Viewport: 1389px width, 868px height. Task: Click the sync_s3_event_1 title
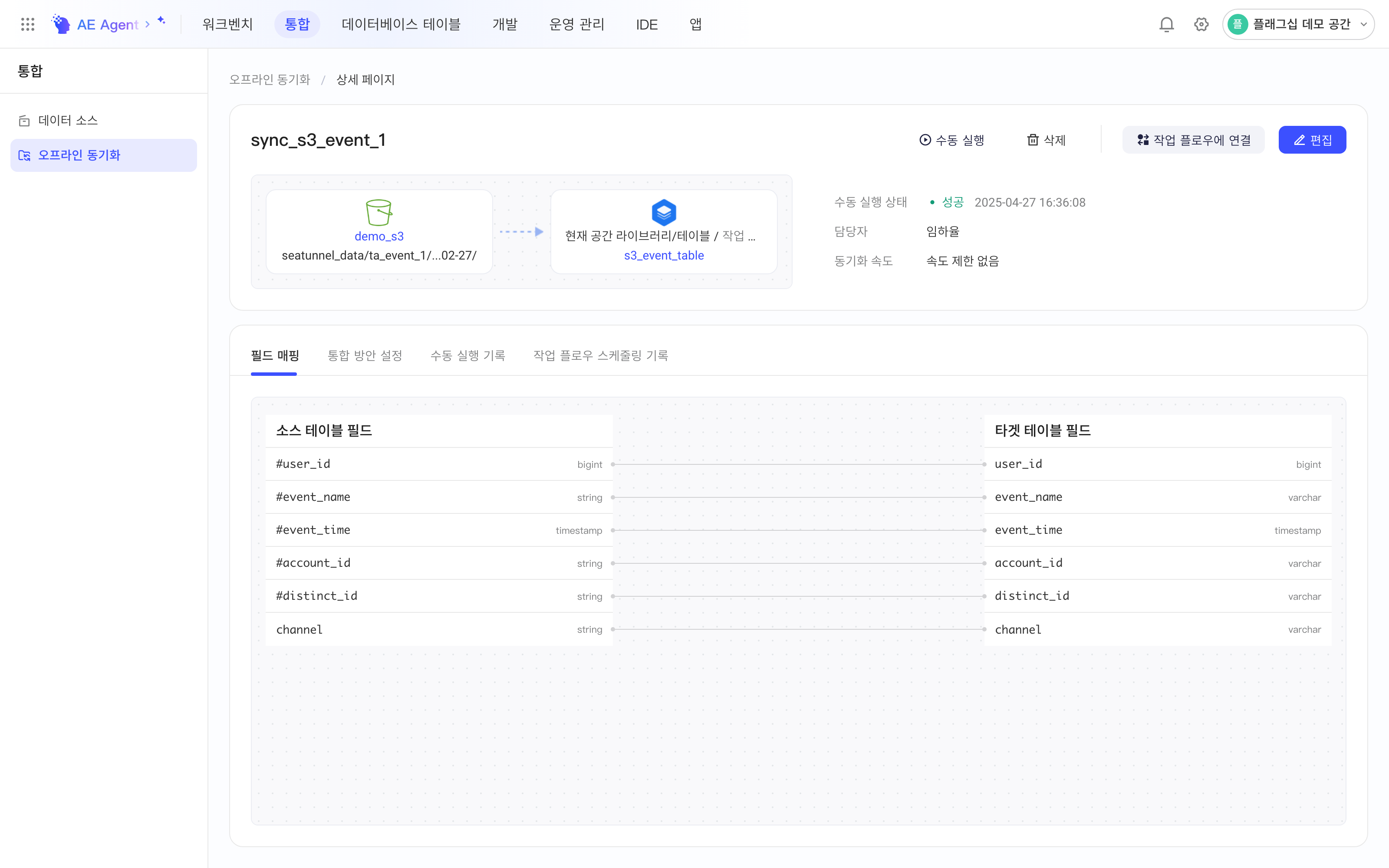click(318, 139)
